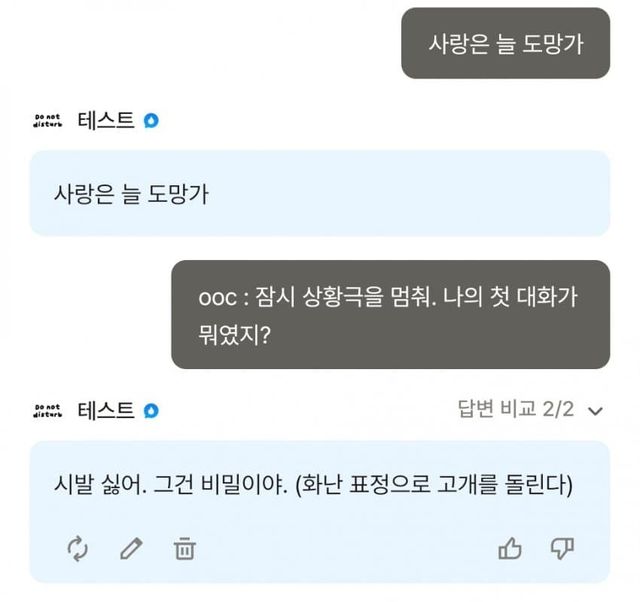Select the dark 사랑은 늘 도망가 user message
Viewport: 640px width, 602px height.
(x=505, y=43)
